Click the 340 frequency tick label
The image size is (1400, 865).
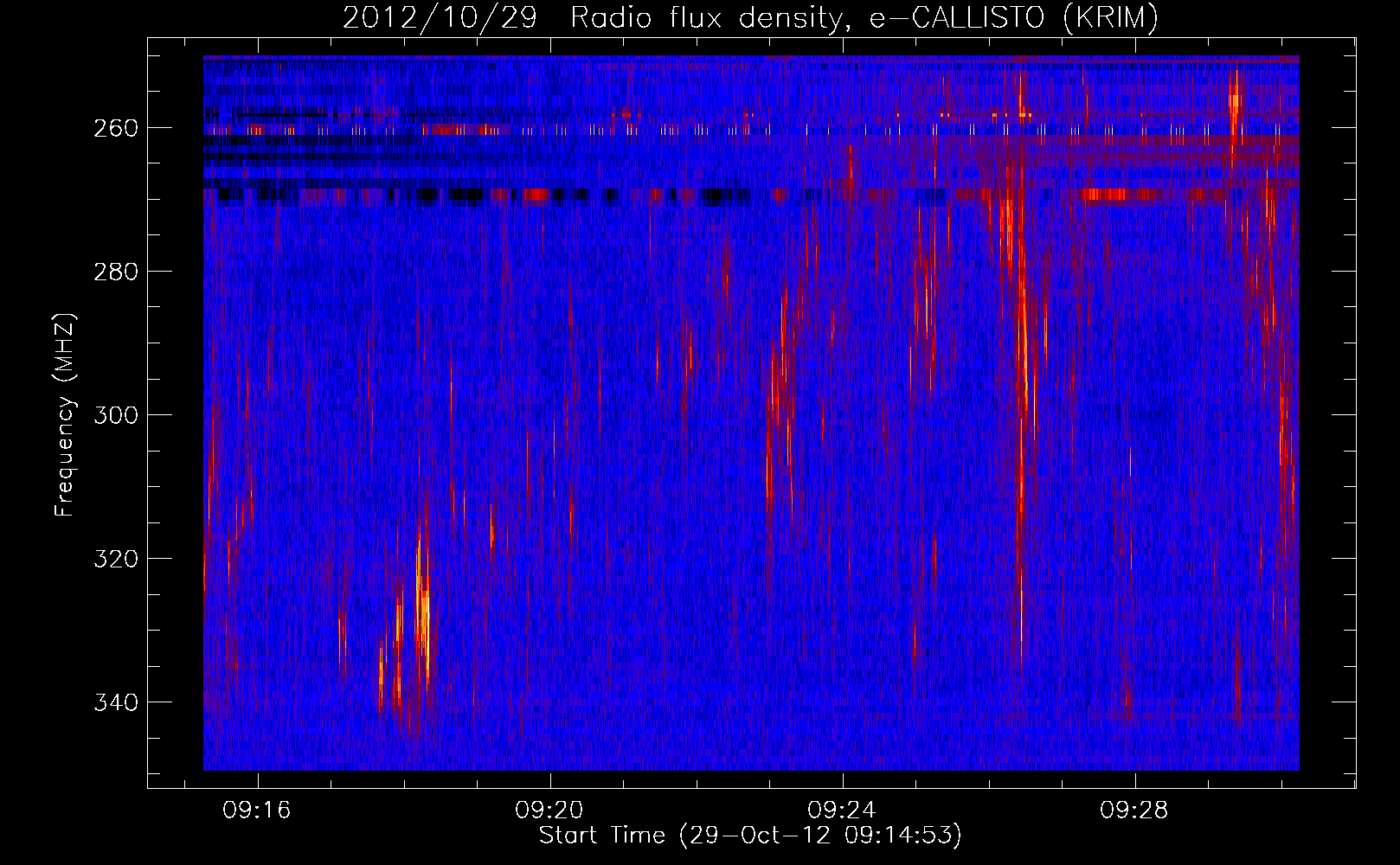click(x=115, y=702)
